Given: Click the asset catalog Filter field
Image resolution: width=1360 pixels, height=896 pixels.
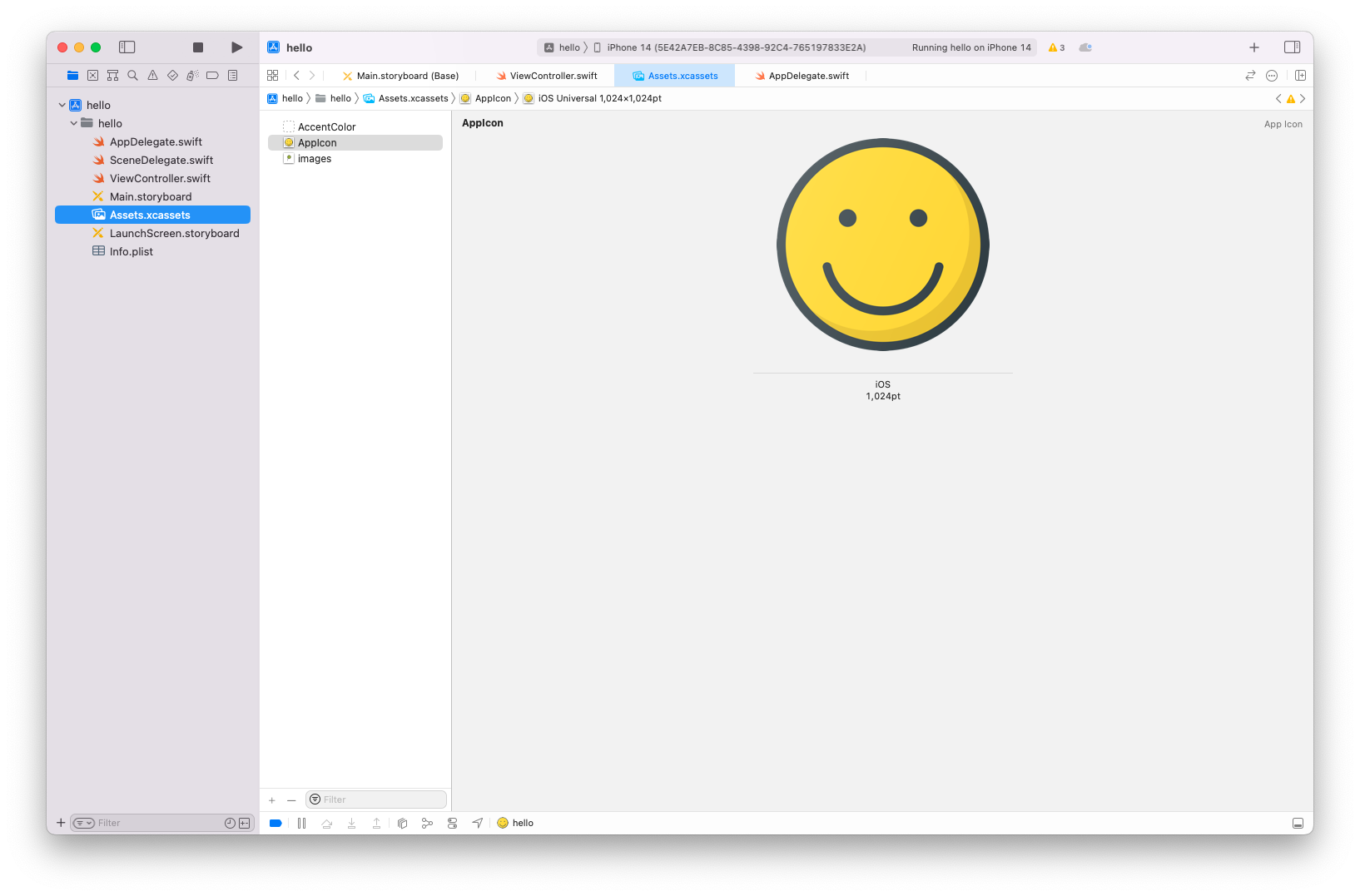Looking at the screenshot, I should tap(376, 799).
